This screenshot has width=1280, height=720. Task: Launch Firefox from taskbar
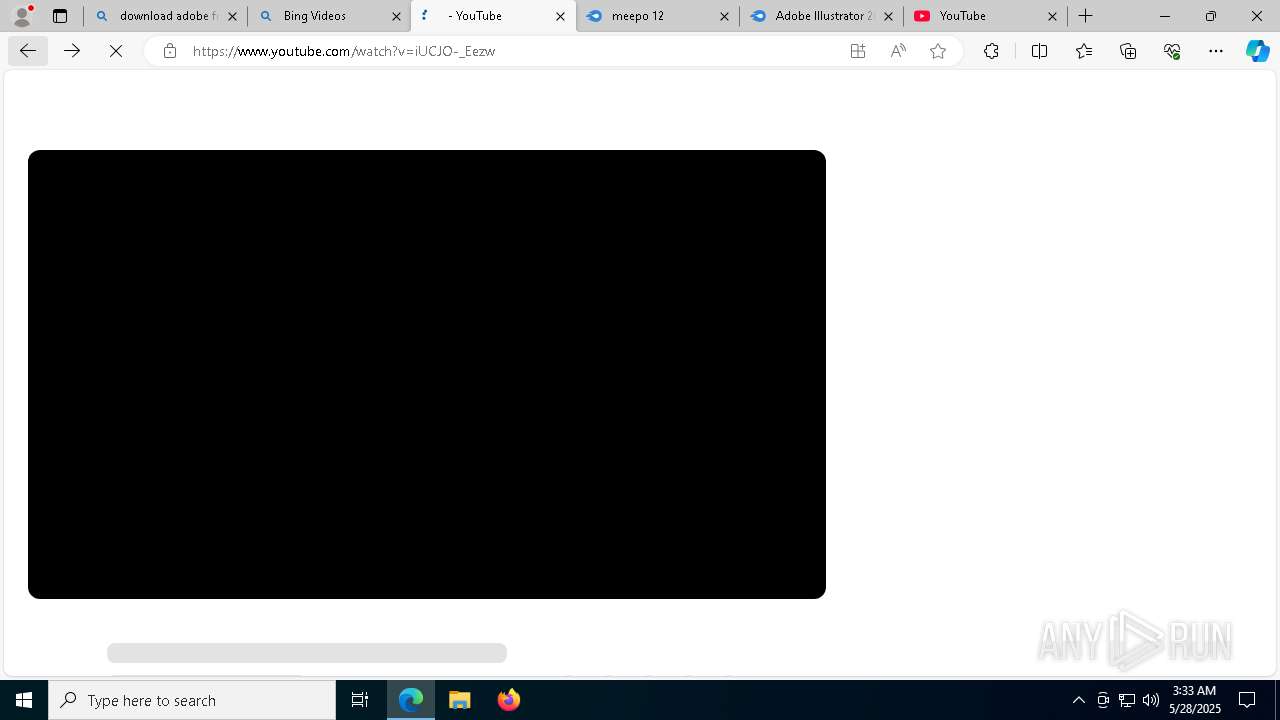[509, 700]
